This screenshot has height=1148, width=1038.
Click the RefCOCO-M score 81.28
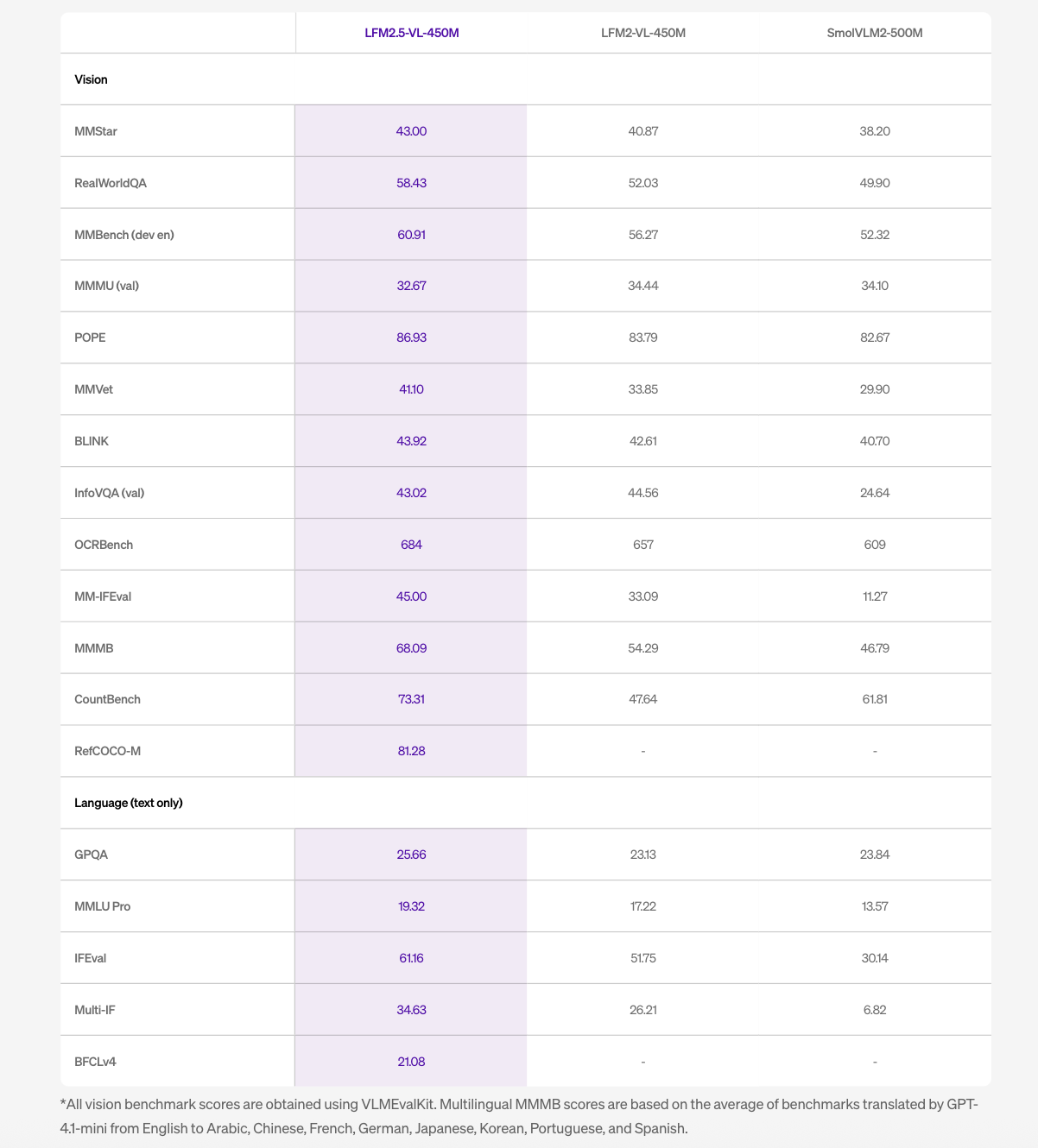click(x=411, y=751)
